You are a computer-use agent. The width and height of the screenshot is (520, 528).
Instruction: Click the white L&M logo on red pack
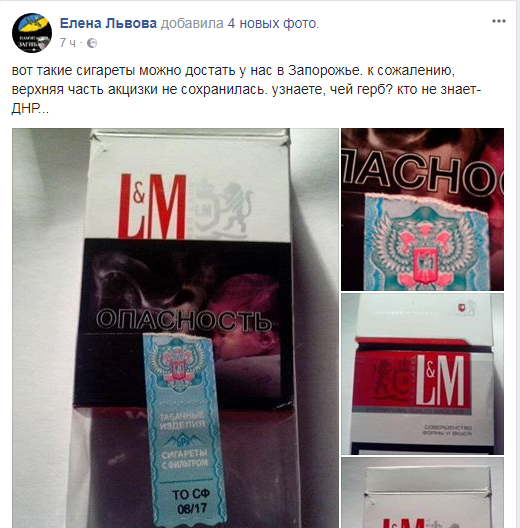point(440,380)
